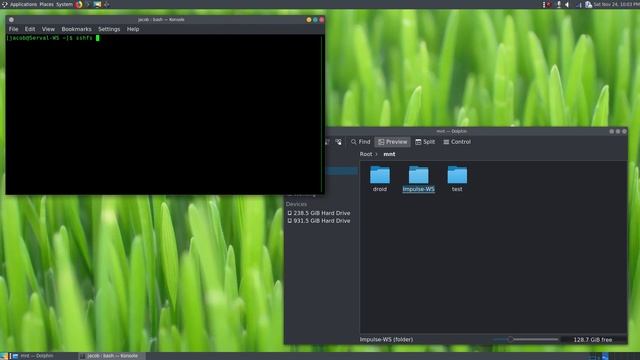Image resolution: width=640 pixels, height=360 pixels.
Task: Expand the breadcrumb arrow after Root
Action: [x=376, y=154]
